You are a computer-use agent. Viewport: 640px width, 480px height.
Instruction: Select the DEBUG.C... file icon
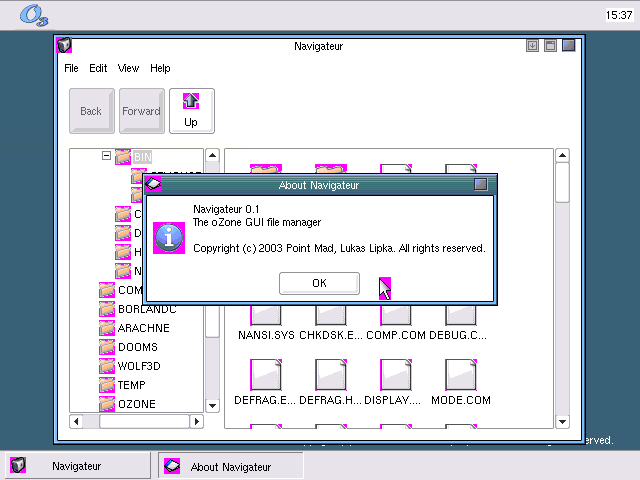[461, 315]
